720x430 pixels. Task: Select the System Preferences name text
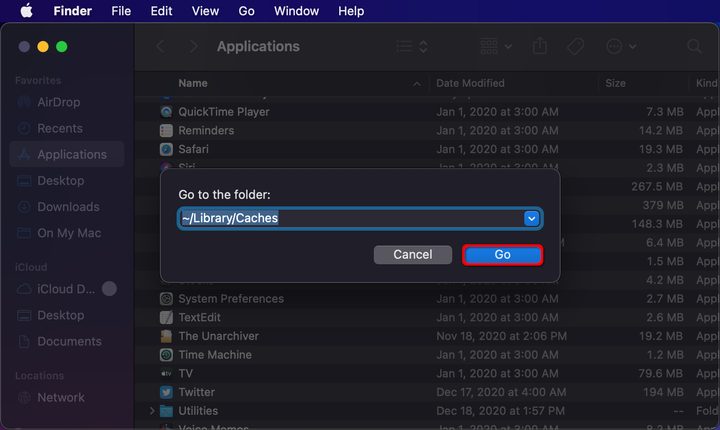[231, 299]
